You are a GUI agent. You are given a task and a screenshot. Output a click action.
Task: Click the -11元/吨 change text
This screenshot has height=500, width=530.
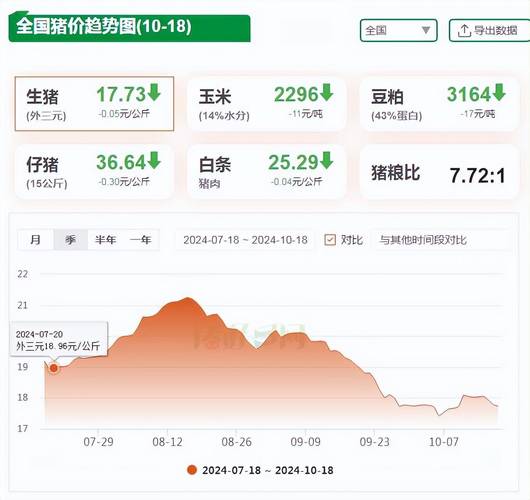306,114
